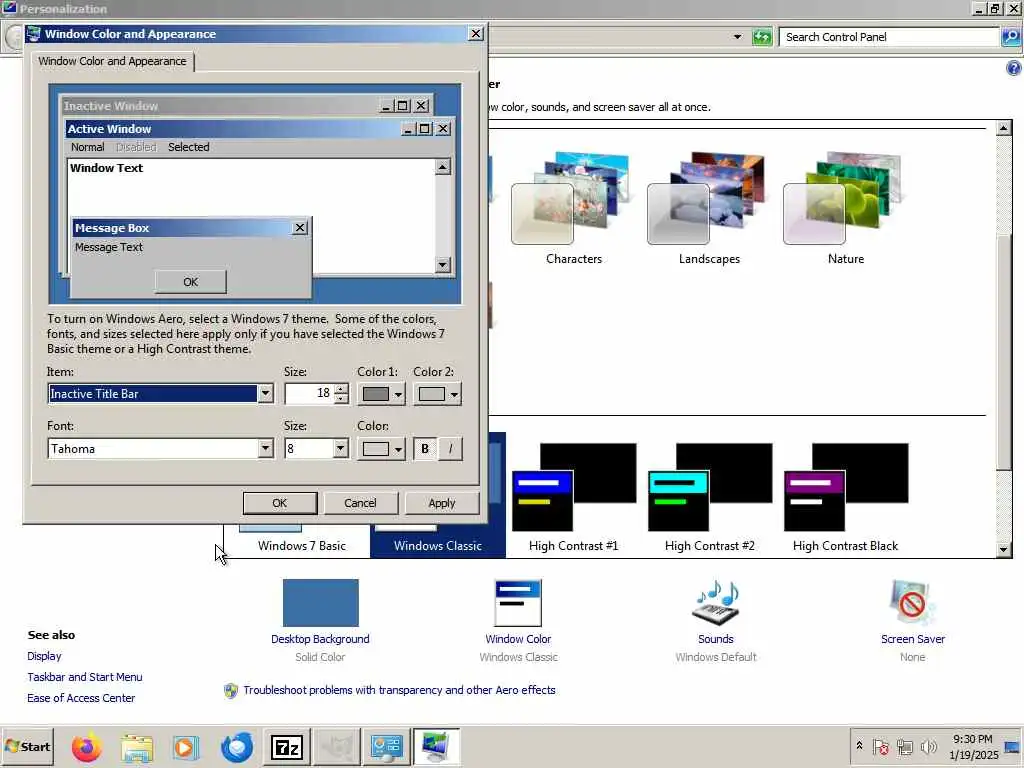Select the Characters theme

[573, 208]
